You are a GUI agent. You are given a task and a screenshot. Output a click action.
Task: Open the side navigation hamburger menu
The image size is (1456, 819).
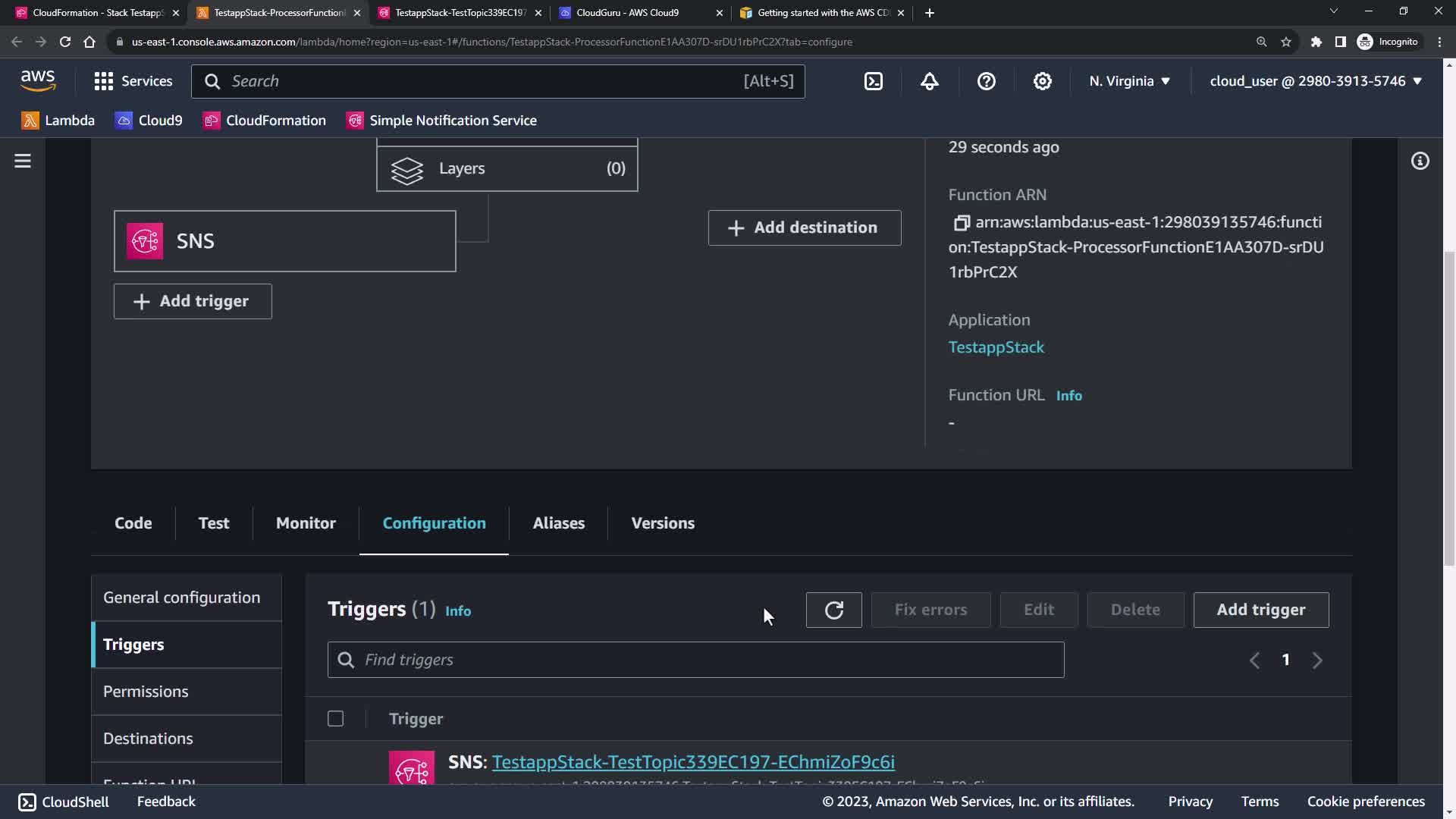click(23, 161)
